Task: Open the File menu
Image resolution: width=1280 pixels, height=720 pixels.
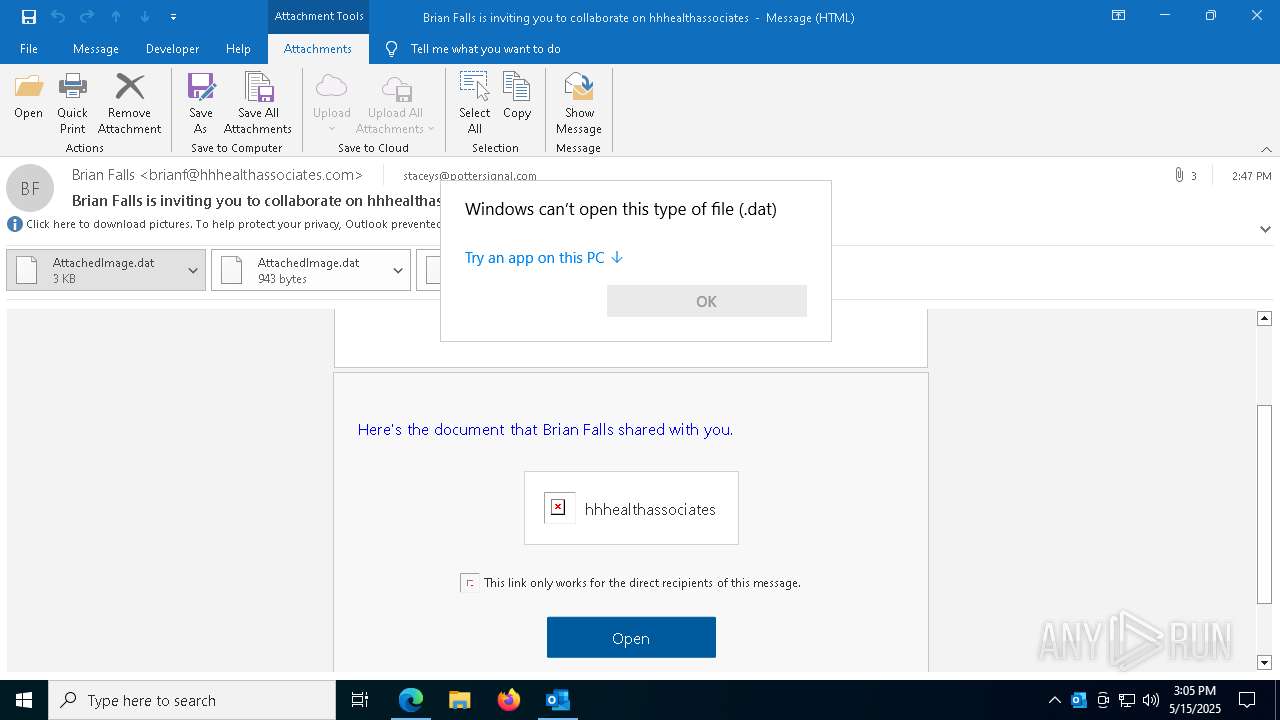Action: pos(29,49)
